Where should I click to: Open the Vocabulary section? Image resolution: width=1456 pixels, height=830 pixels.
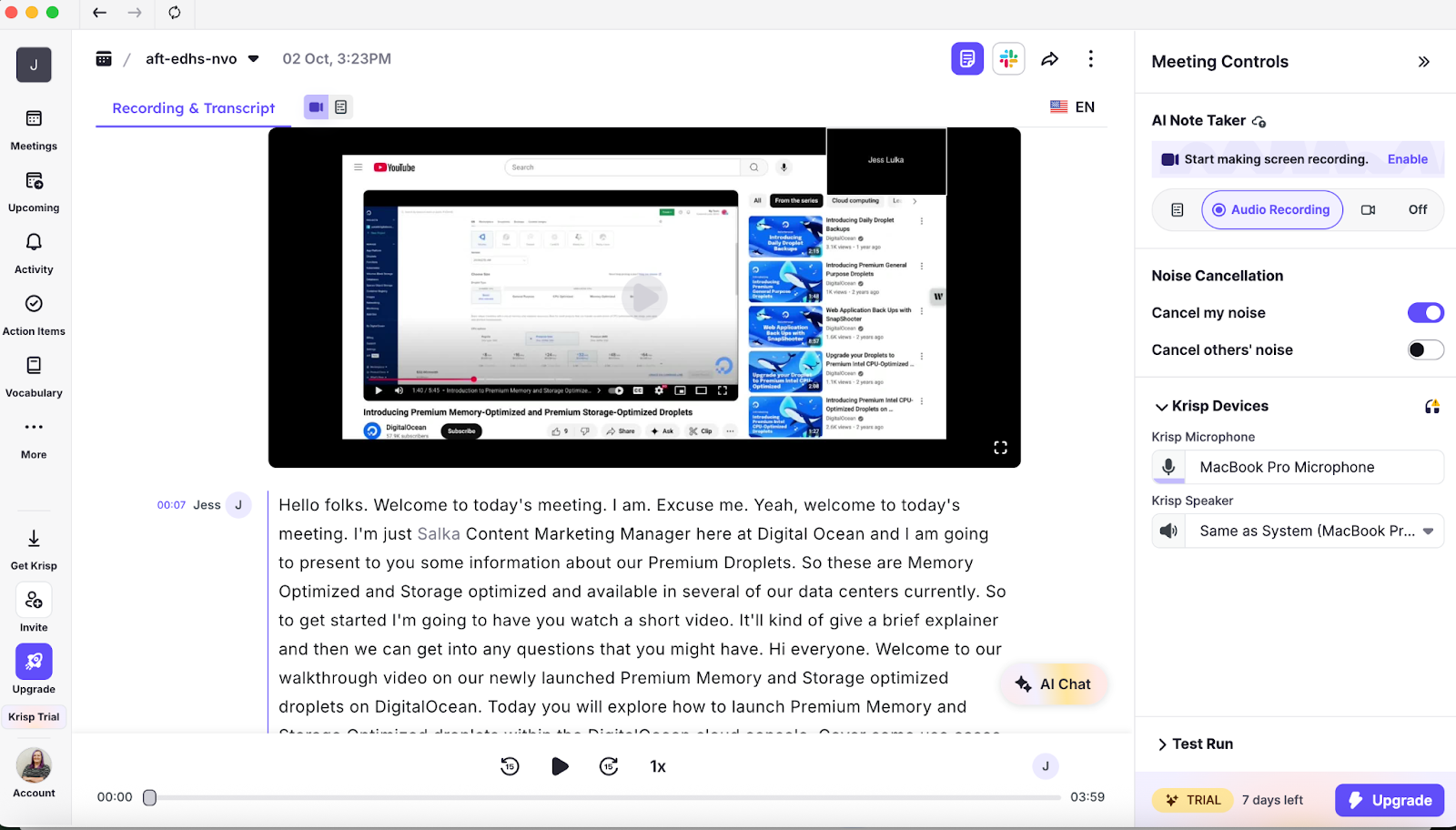(34, 375)
